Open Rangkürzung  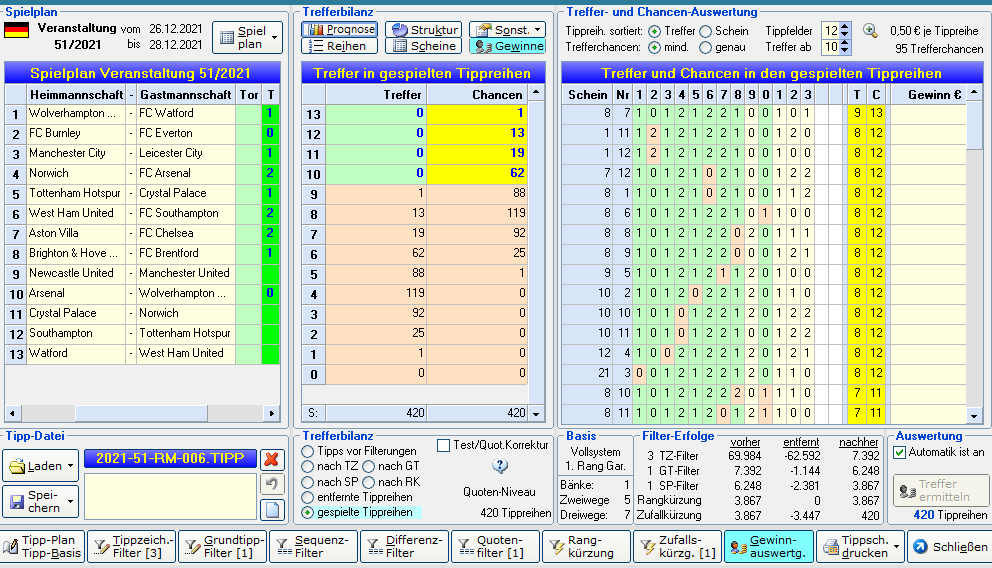pyautogui.click(x=586, y=546)
